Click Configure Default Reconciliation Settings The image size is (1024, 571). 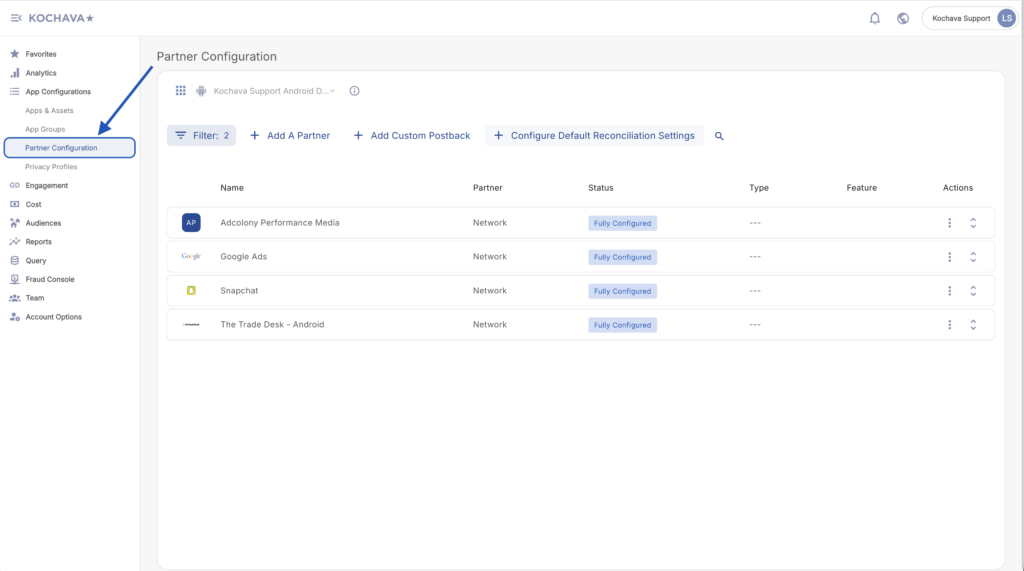pos(594,135)
